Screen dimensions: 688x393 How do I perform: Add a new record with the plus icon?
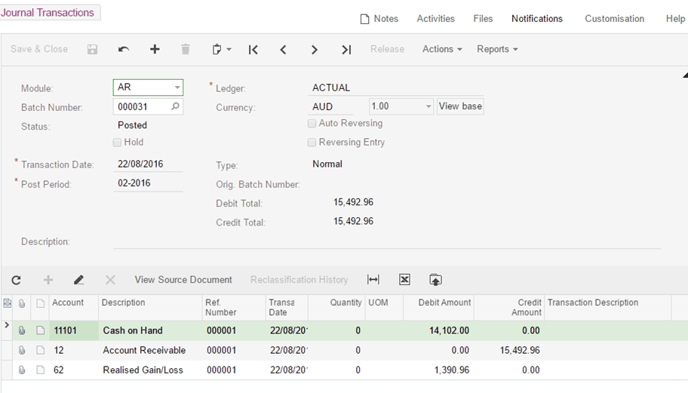pyautogui.click(x=154, y=49)
